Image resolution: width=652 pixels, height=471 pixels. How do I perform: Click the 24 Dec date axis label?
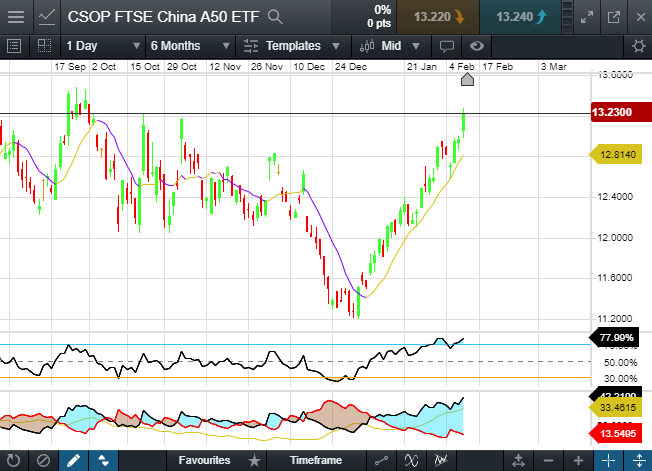[351, 67]
